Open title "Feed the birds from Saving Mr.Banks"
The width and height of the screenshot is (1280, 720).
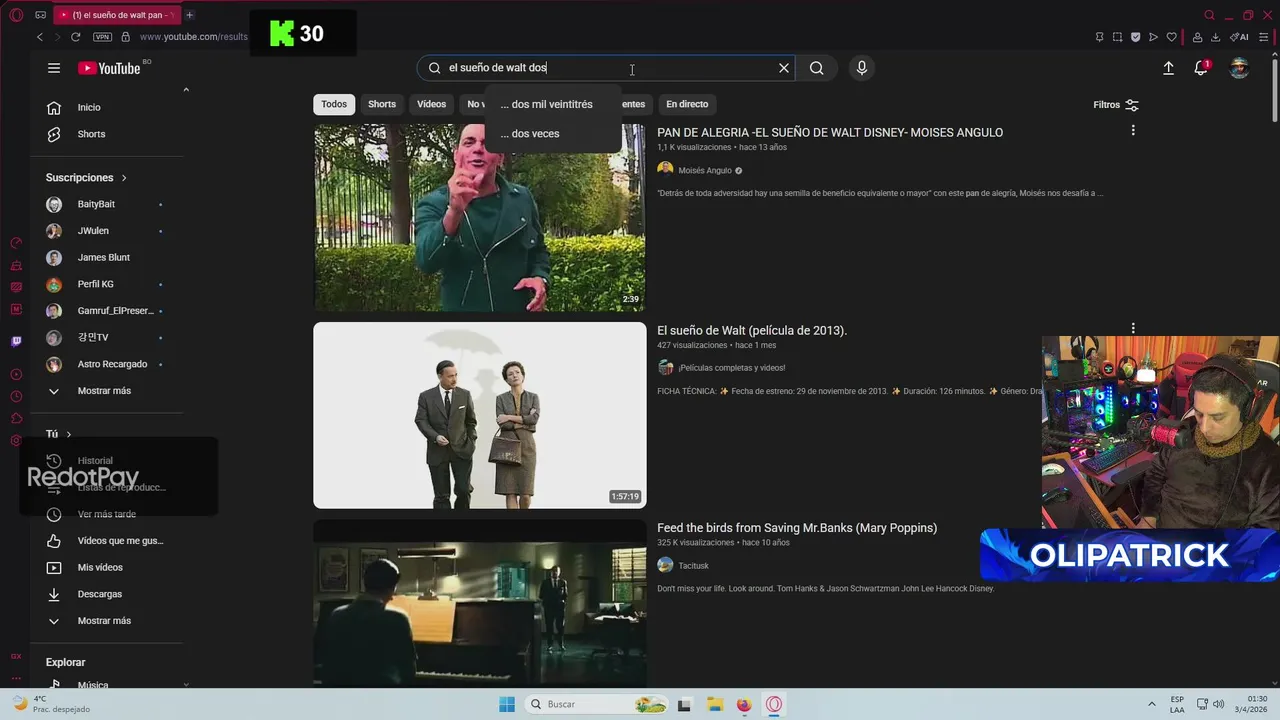point(797,528)
